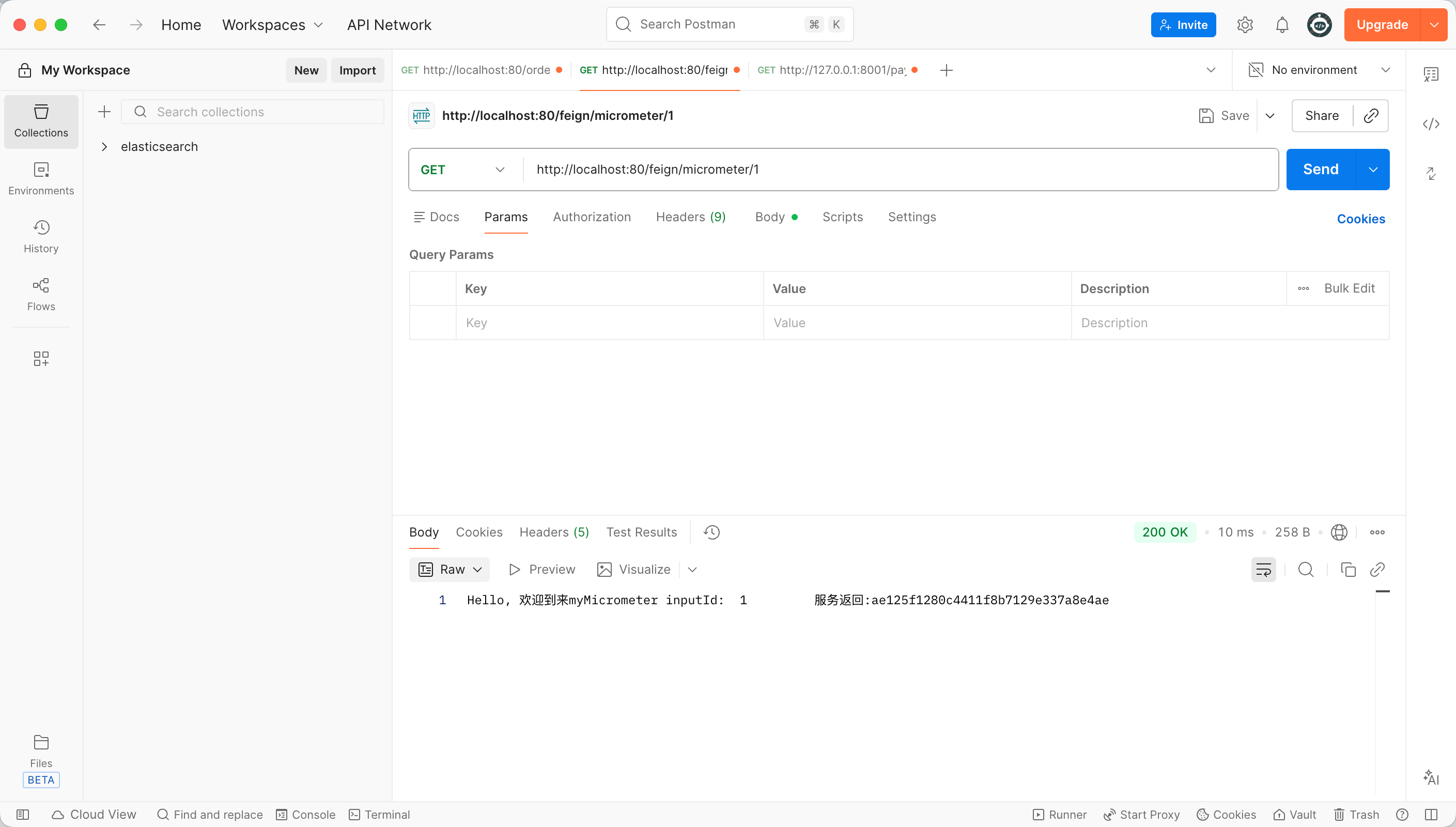Open the History sidebar panel

[x=41, y=236]
